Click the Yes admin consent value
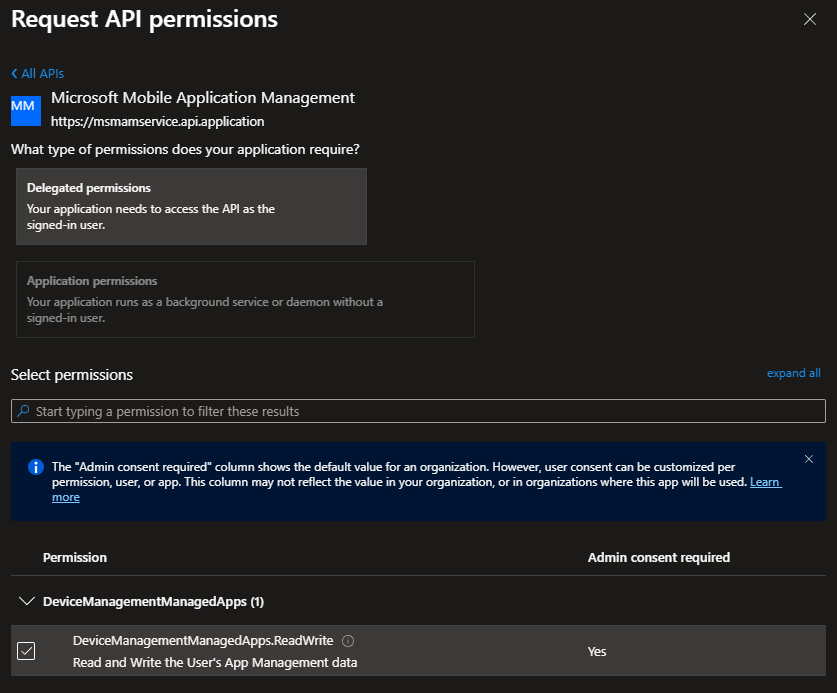 click(597, 651)
